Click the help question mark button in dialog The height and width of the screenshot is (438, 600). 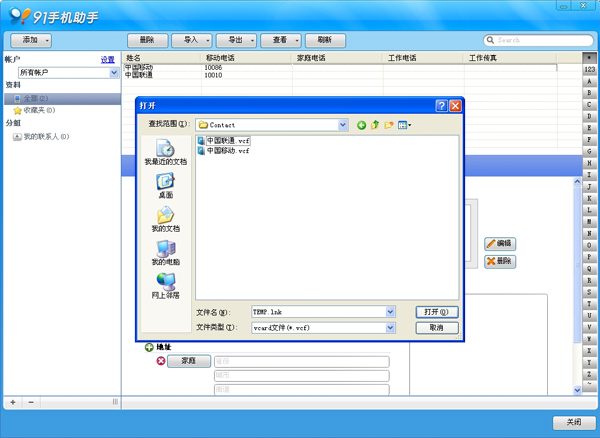point(442,106)
